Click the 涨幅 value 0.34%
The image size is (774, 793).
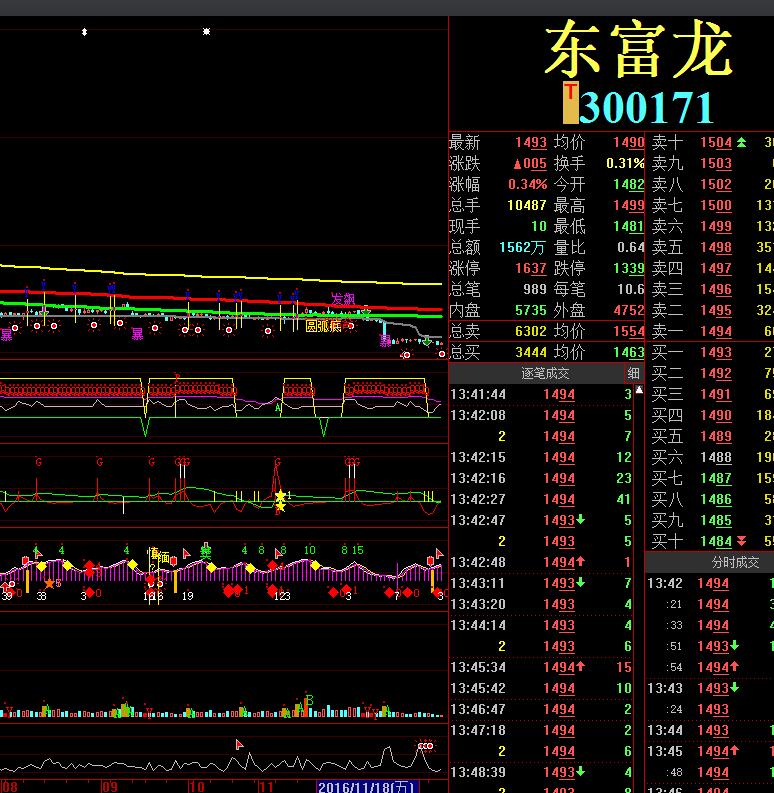click(528, 184)
